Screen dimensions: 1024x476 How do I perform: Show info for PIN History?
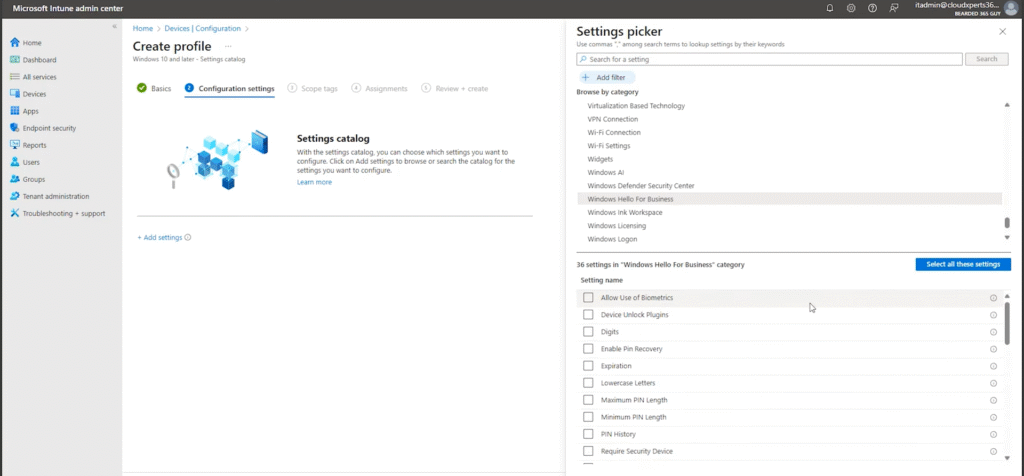pos(993,434)
